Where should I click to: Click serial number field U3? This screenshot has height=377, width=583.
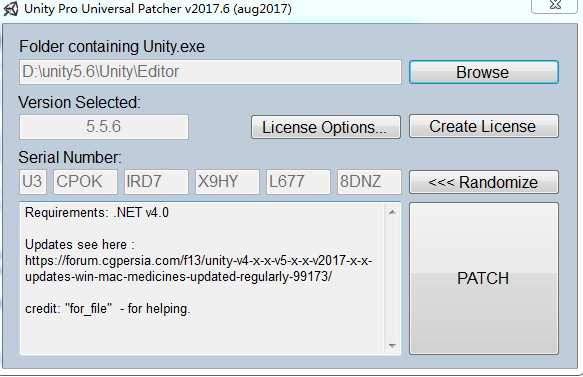click(33, 182)
